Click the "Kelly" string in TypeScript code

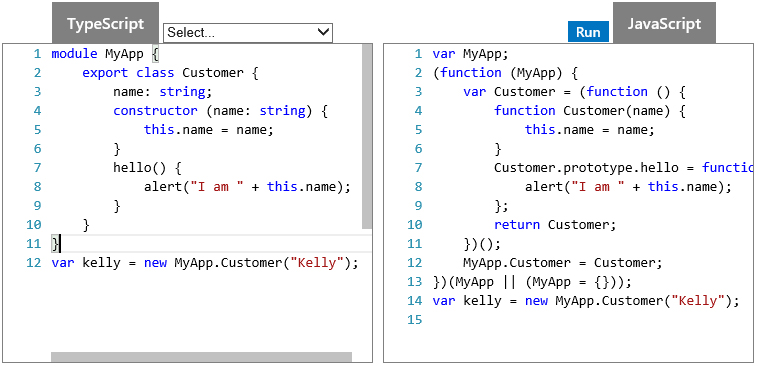(317, 263)
